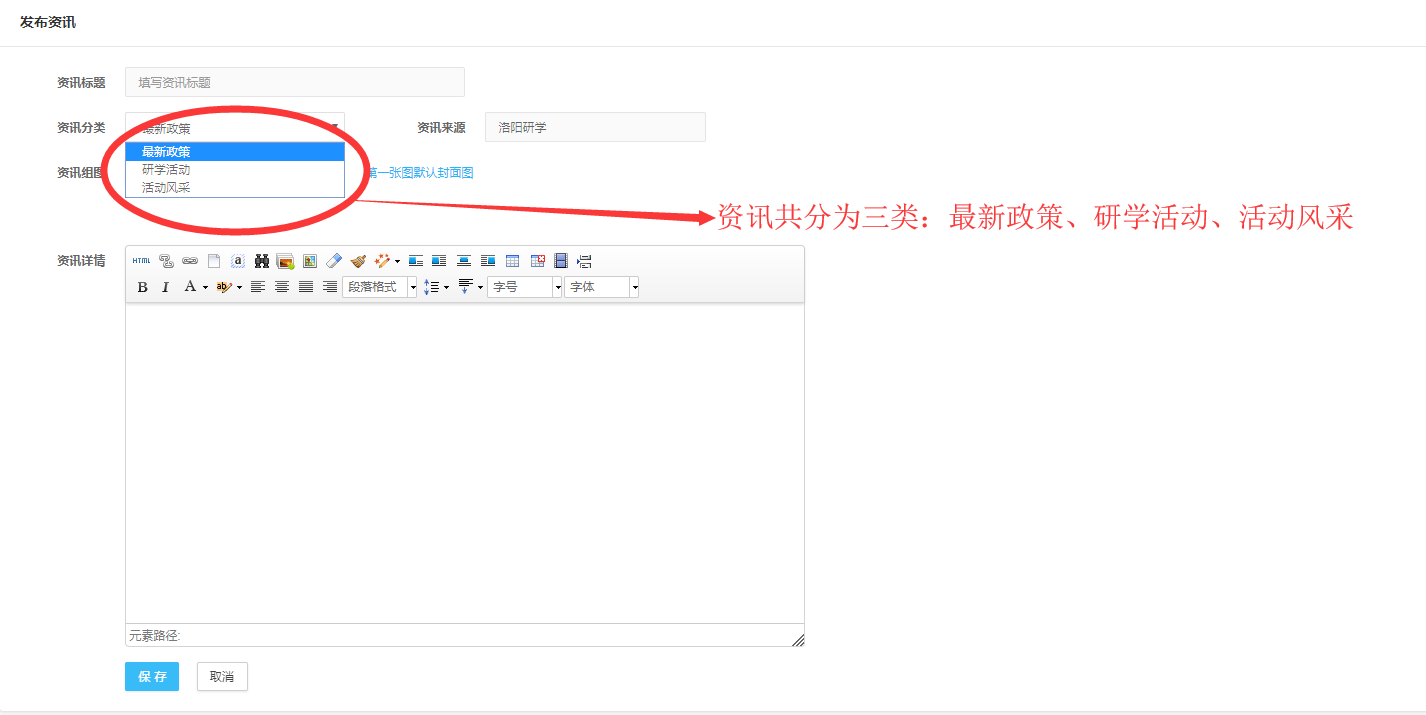Click the select all 'a' icon

(x=238, y=261)
